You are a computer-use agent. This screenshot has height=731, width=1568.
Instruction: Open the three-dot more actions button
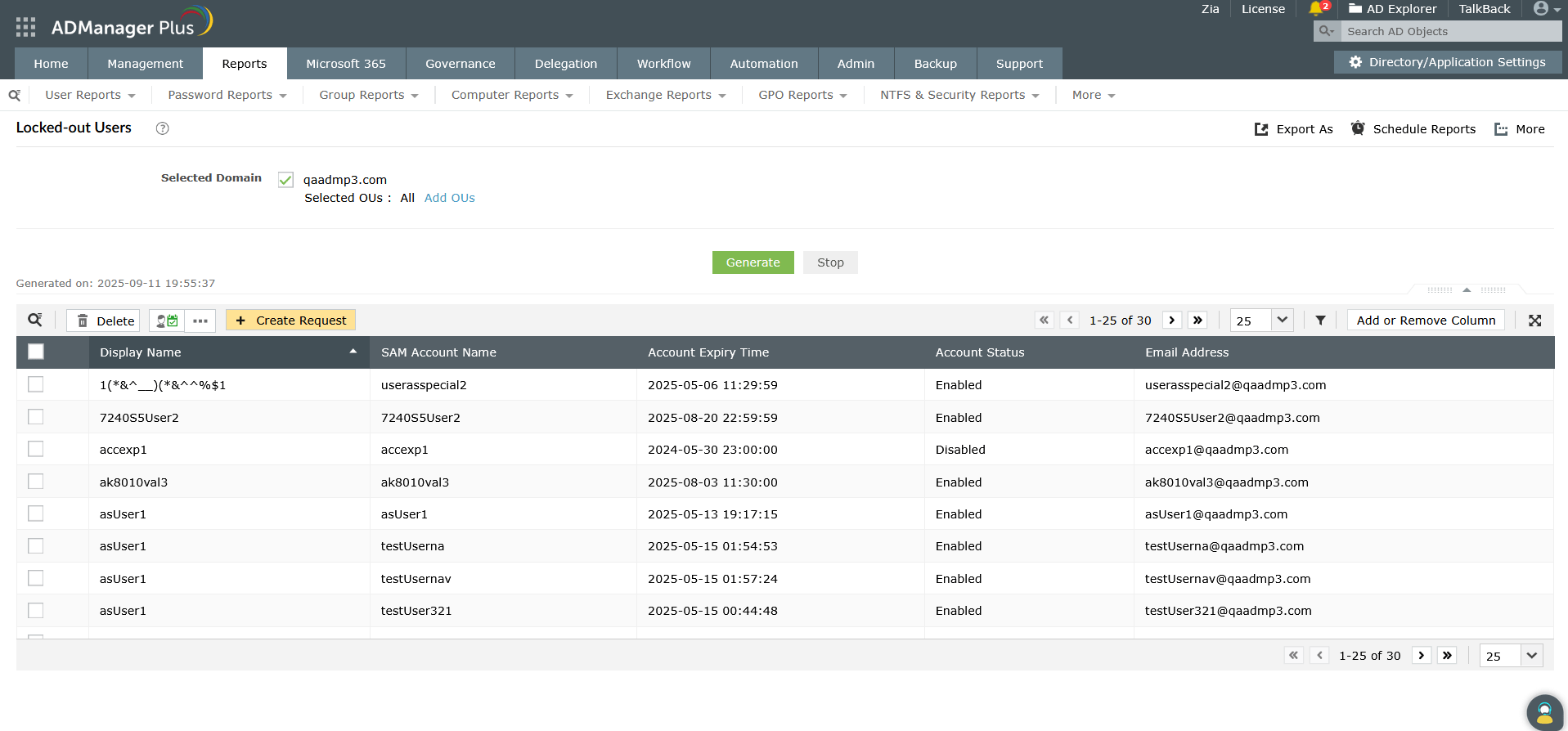(x=200, y=321)
